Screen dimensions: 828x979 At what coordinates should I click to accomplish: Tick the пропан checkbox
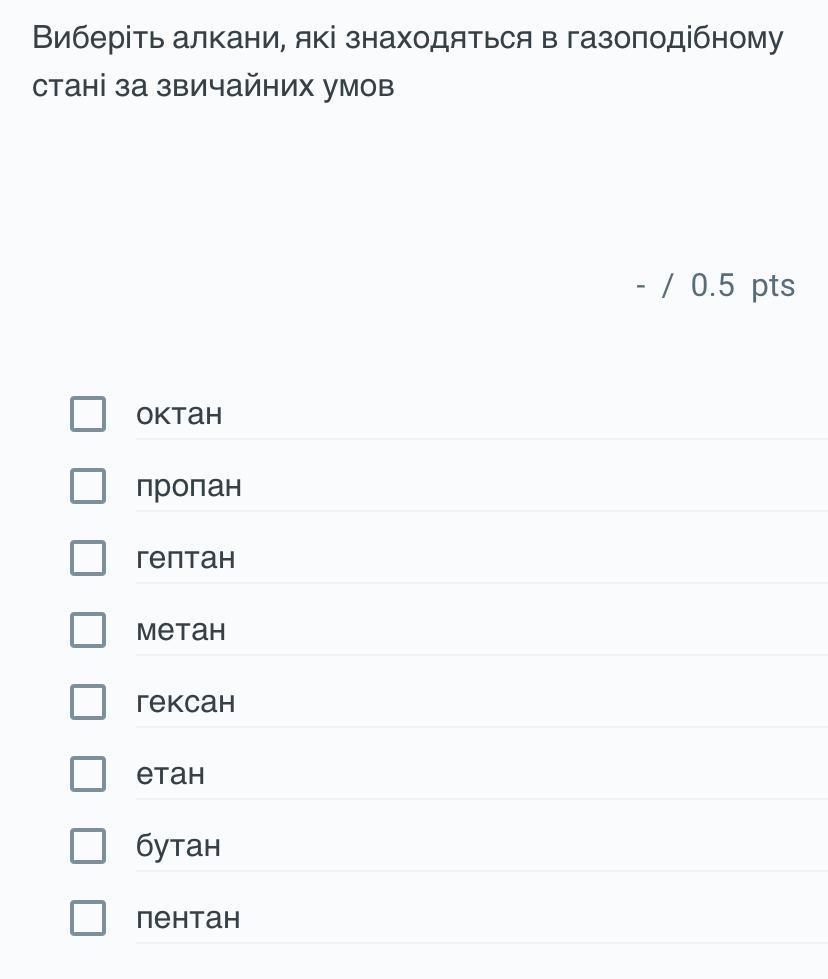tap(88, 486)
